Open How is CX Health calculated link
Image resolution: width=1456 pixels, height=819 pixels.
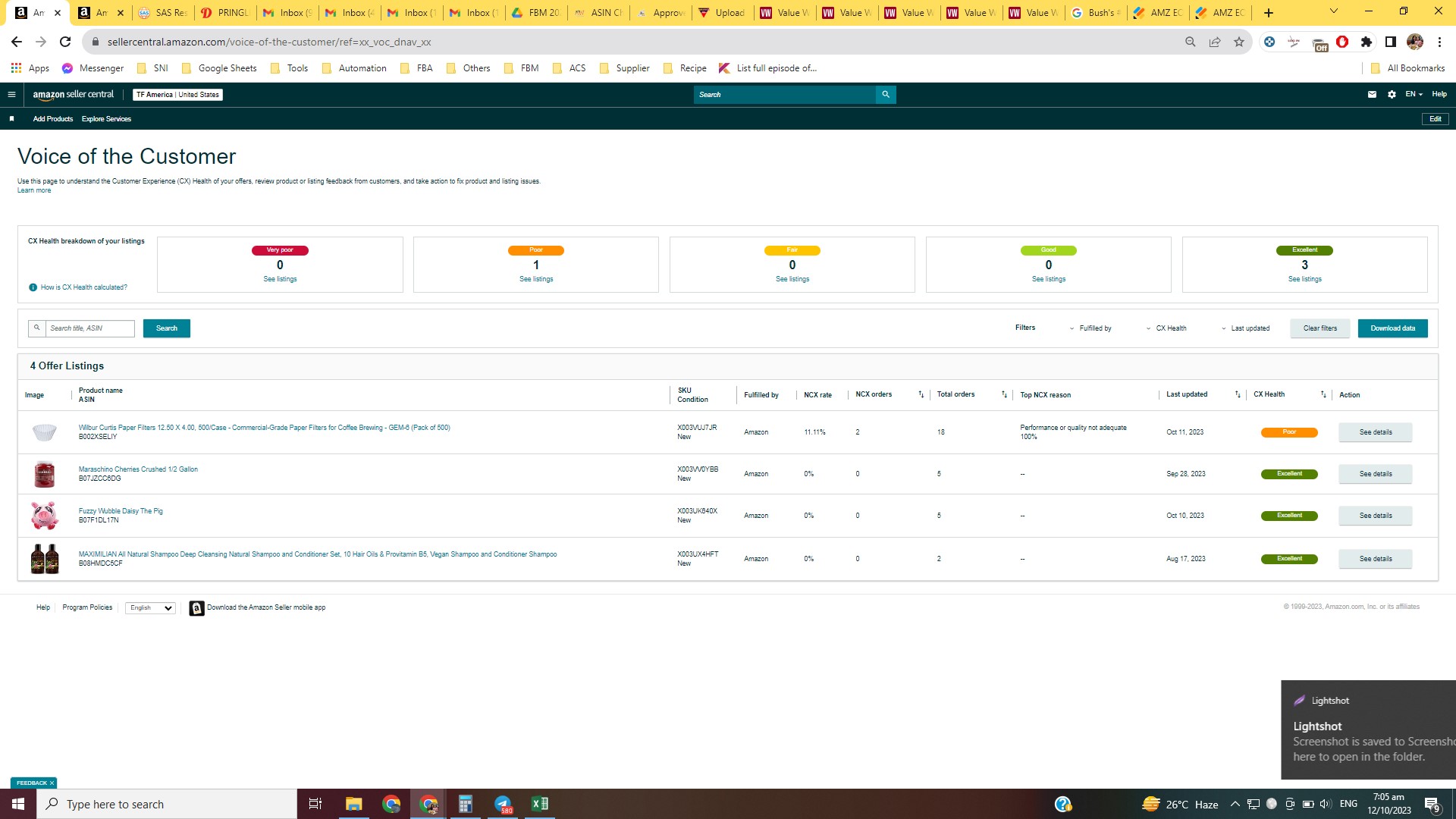click(84, 287)
